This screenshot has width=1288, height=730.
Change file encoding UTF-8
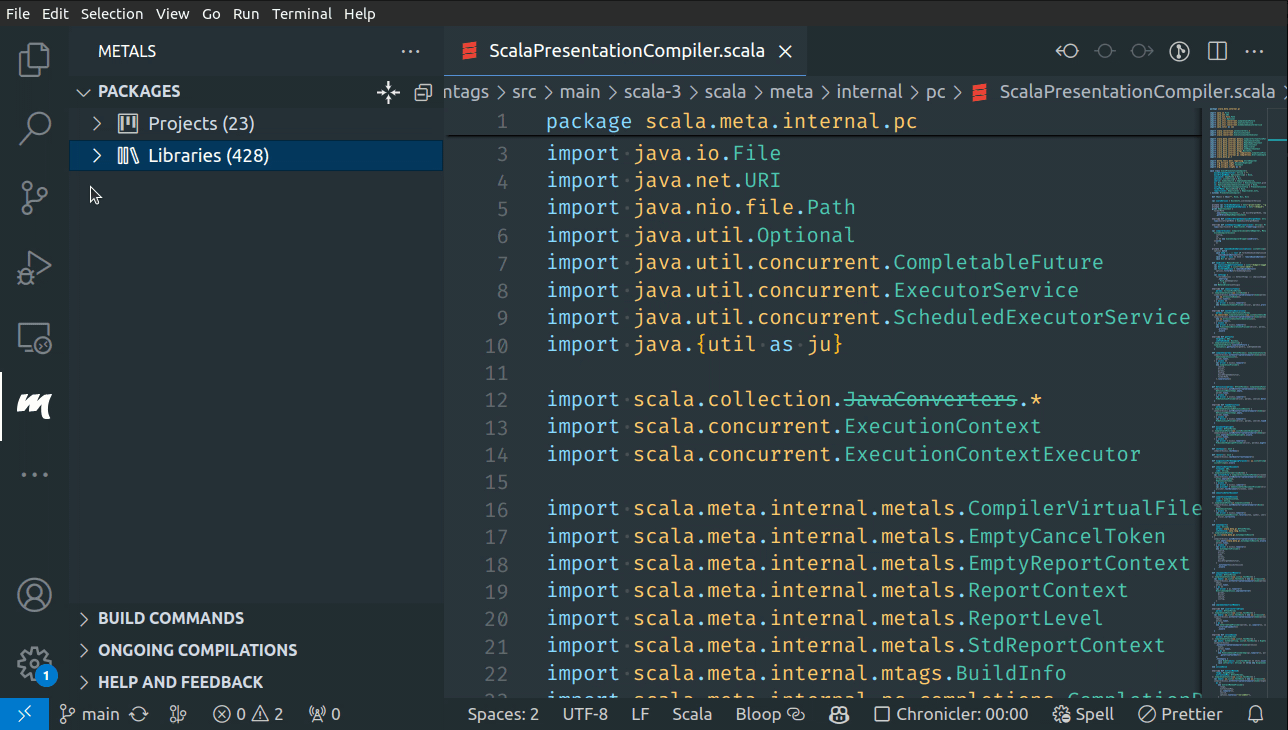tap(585, 714)
